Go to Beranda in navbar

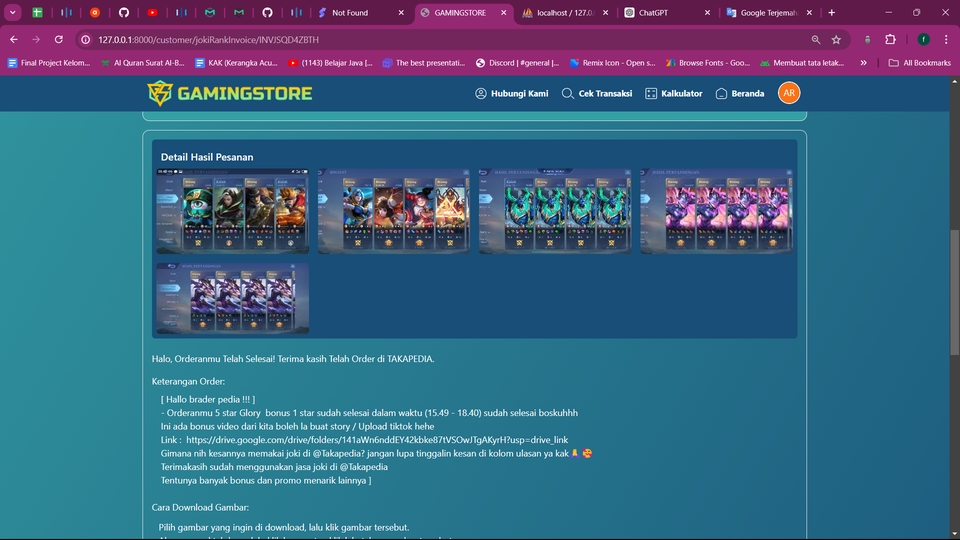(740, 93)
